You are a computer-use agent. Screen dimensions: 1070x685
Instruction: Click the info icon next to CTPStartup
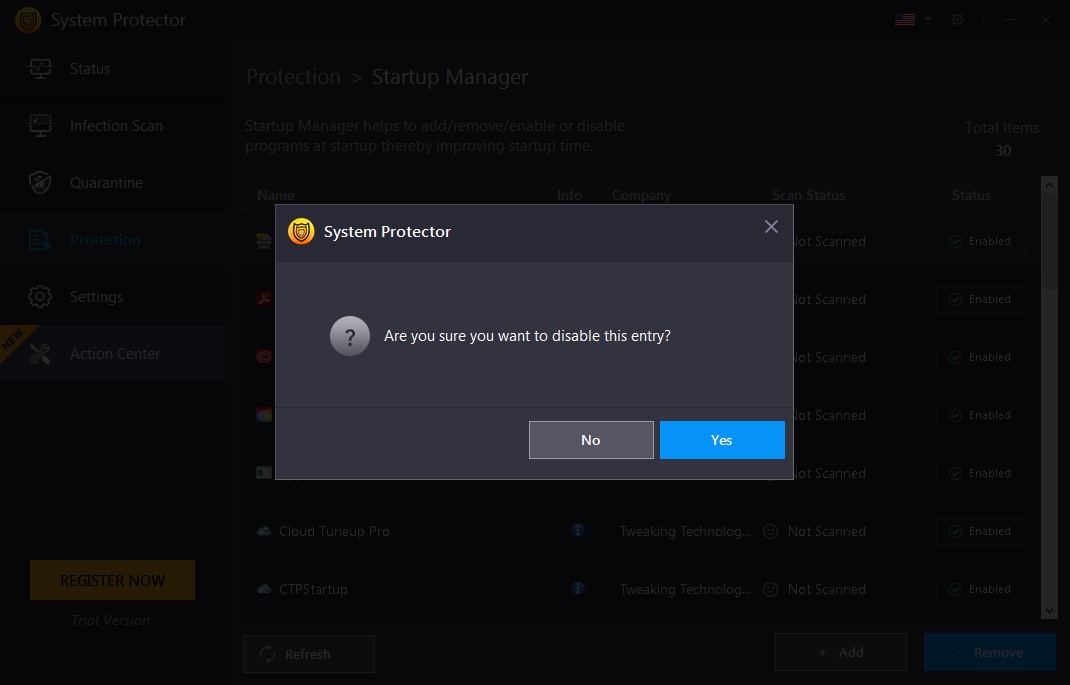point(578,588)
